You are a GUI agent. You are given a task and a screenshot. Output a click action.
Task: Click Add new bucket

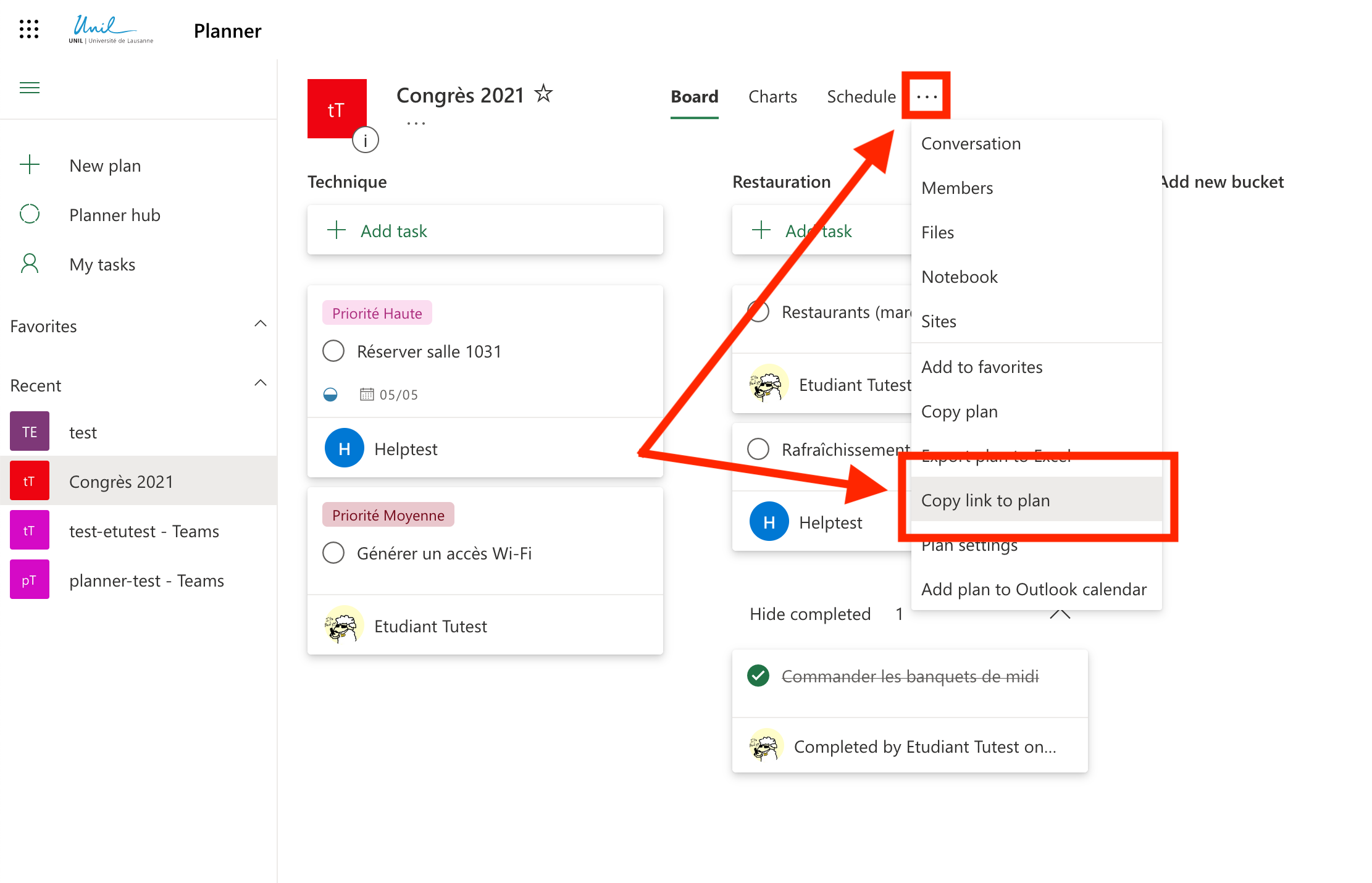click(1223, 182)
